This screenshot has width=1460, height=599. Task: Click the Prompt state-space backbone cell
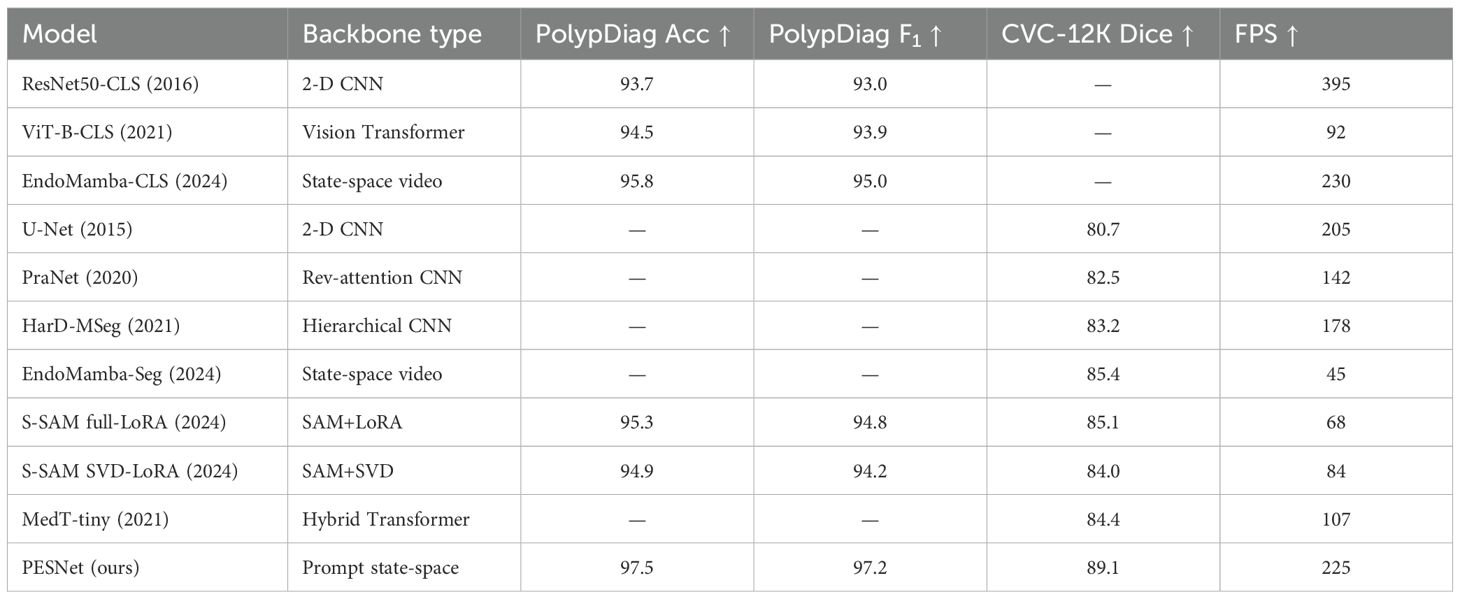(380, 568)
